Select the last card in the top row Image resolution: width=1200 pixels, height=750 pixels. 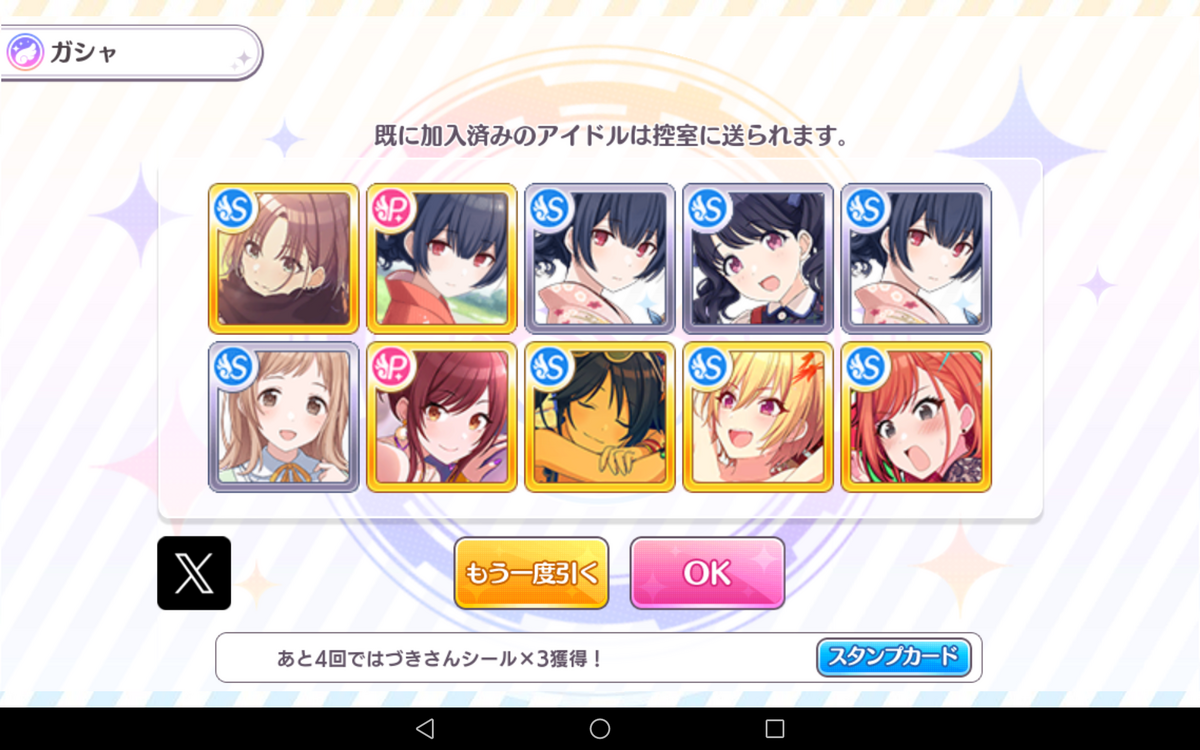coord(915,258)
